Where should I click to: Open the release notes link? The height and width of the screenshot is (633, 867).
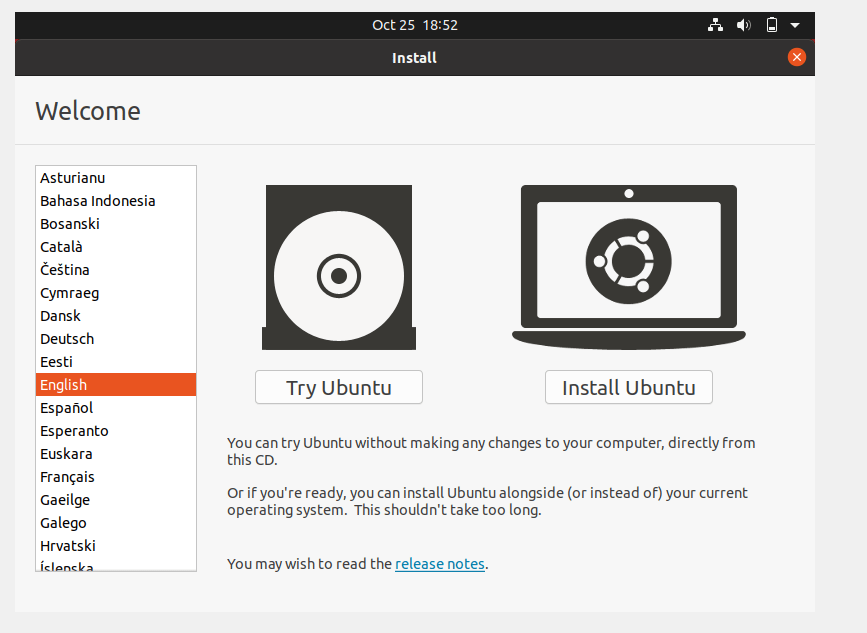point(440,564)
